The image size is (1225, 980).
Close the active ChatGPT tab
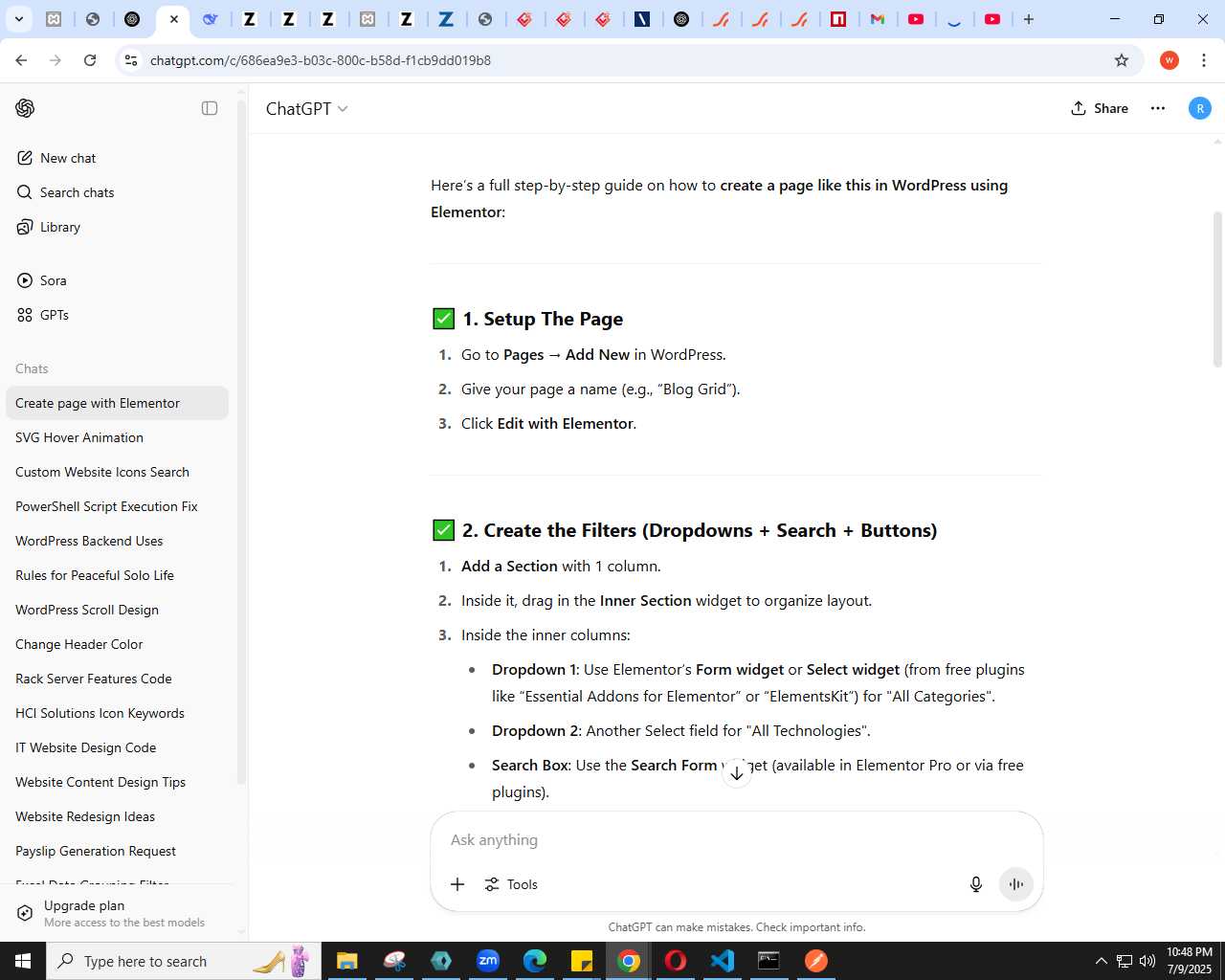[174, 19]
